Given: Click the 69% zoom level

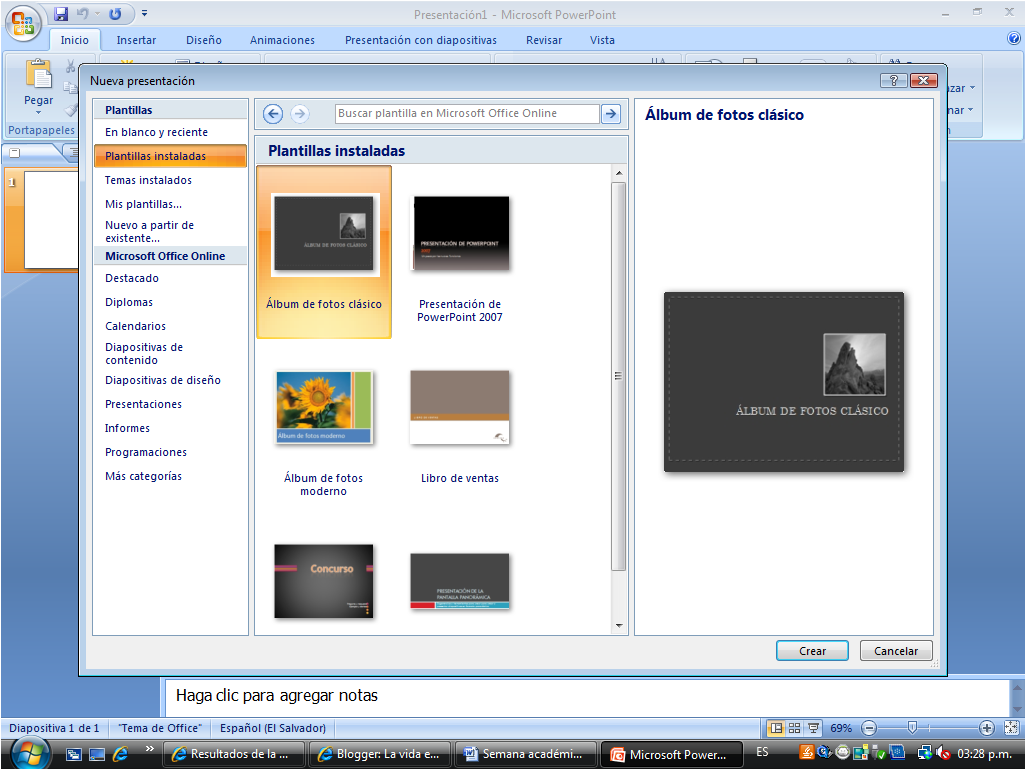Looking at the screenshot, I should (x=841, y=728).
